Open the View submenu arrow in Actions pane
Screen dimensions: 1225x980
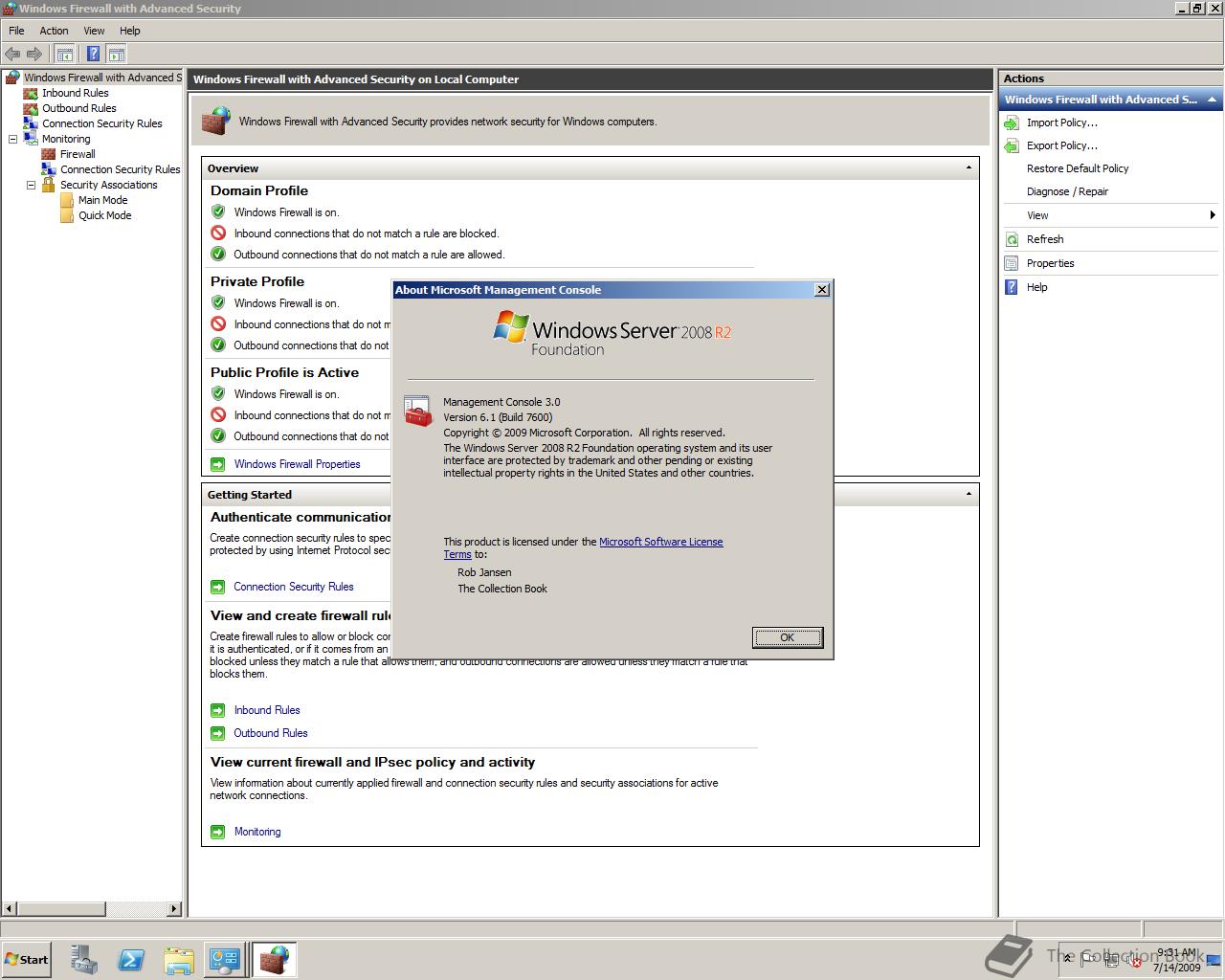click(1213, 215)
